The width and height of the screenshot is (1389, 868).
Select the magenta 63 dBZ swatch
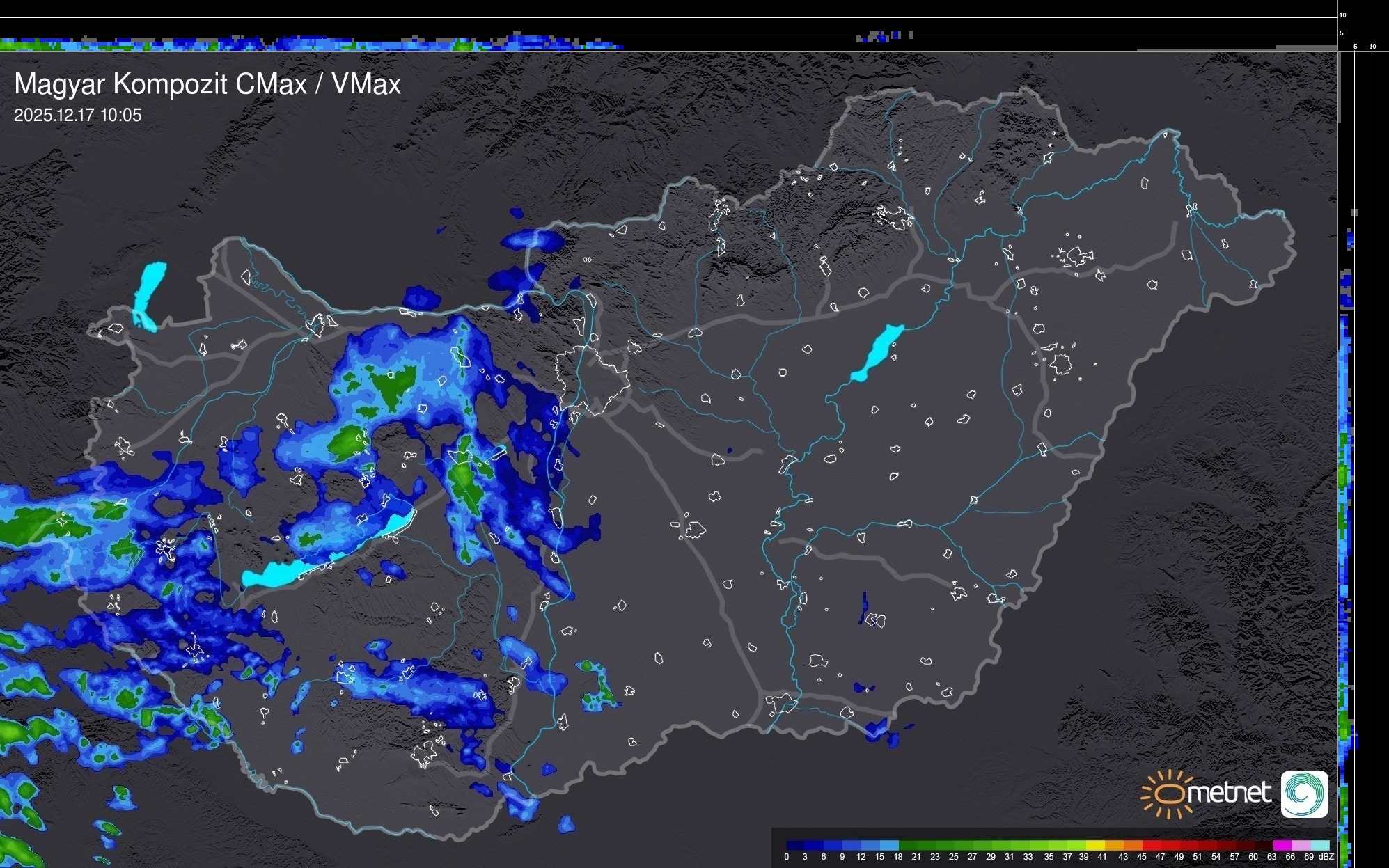tap(1282, 845)
